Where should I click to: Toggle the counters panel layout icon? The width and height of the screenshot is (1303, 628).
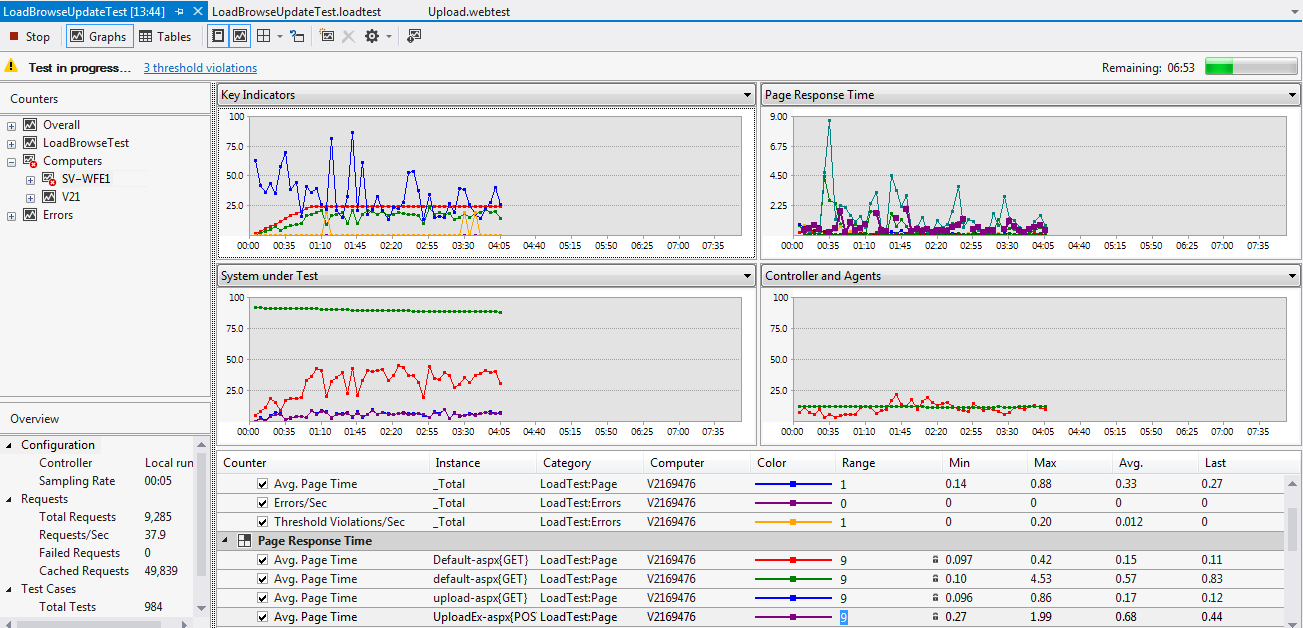[217, 36]
